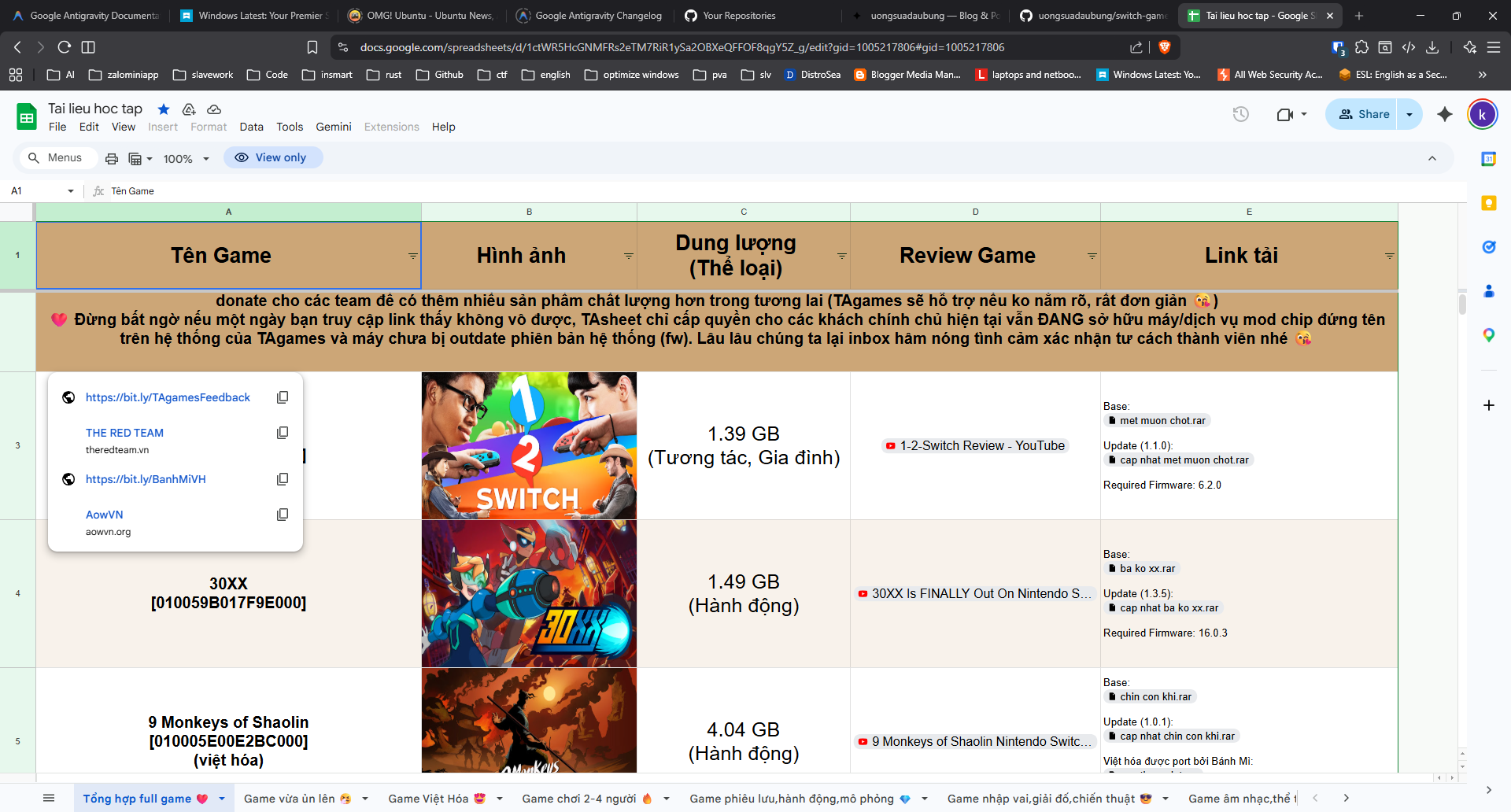Screen dimensions: 1511x812
Task: Open the 30XX Is FINALLY Out review link
Action: click(975, 593)
